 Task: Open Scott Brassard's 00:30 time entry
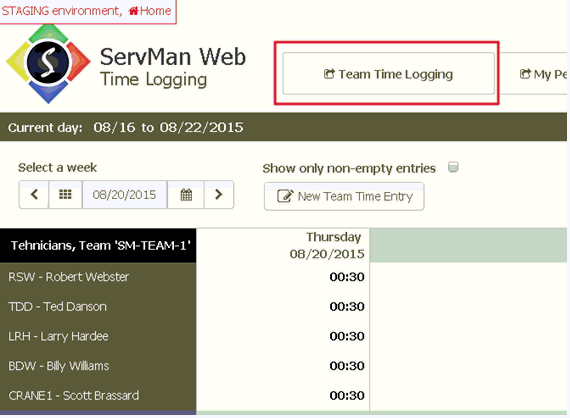pyautogui.click(x=347, y=395)
